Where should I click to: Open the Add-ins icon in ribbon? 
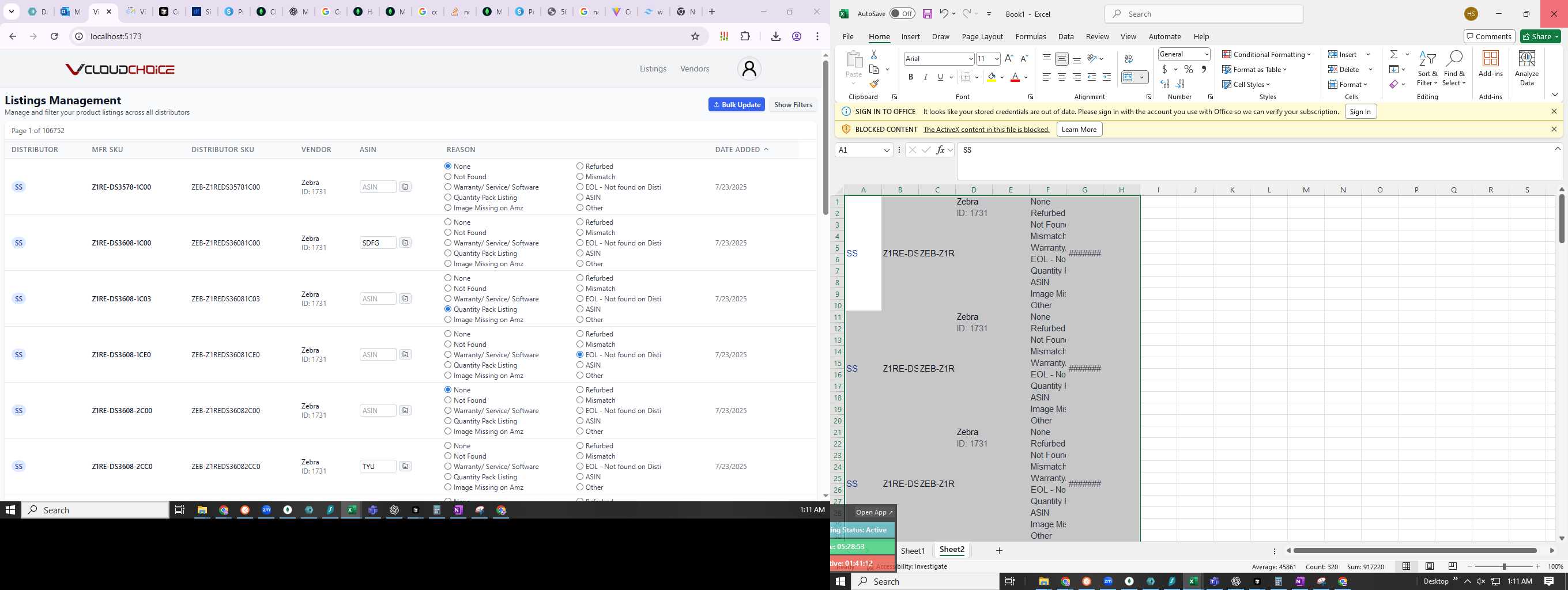(x=1490, y=64)
